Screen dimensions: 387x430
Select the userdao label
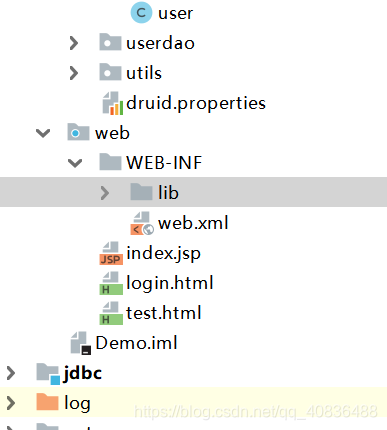(160, 43)
